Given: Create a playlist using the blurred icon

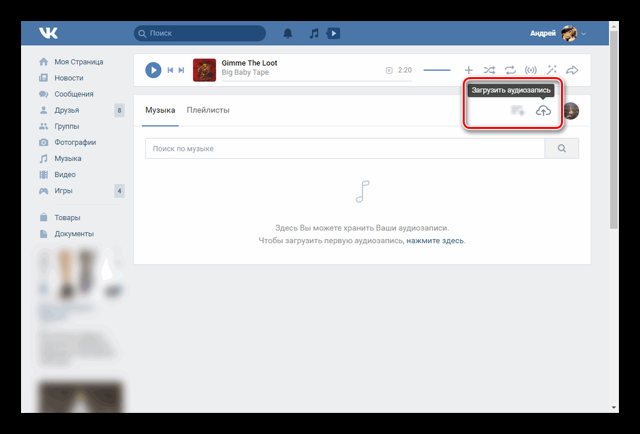Looking at the screenshot, I should [x=518, y=110].
